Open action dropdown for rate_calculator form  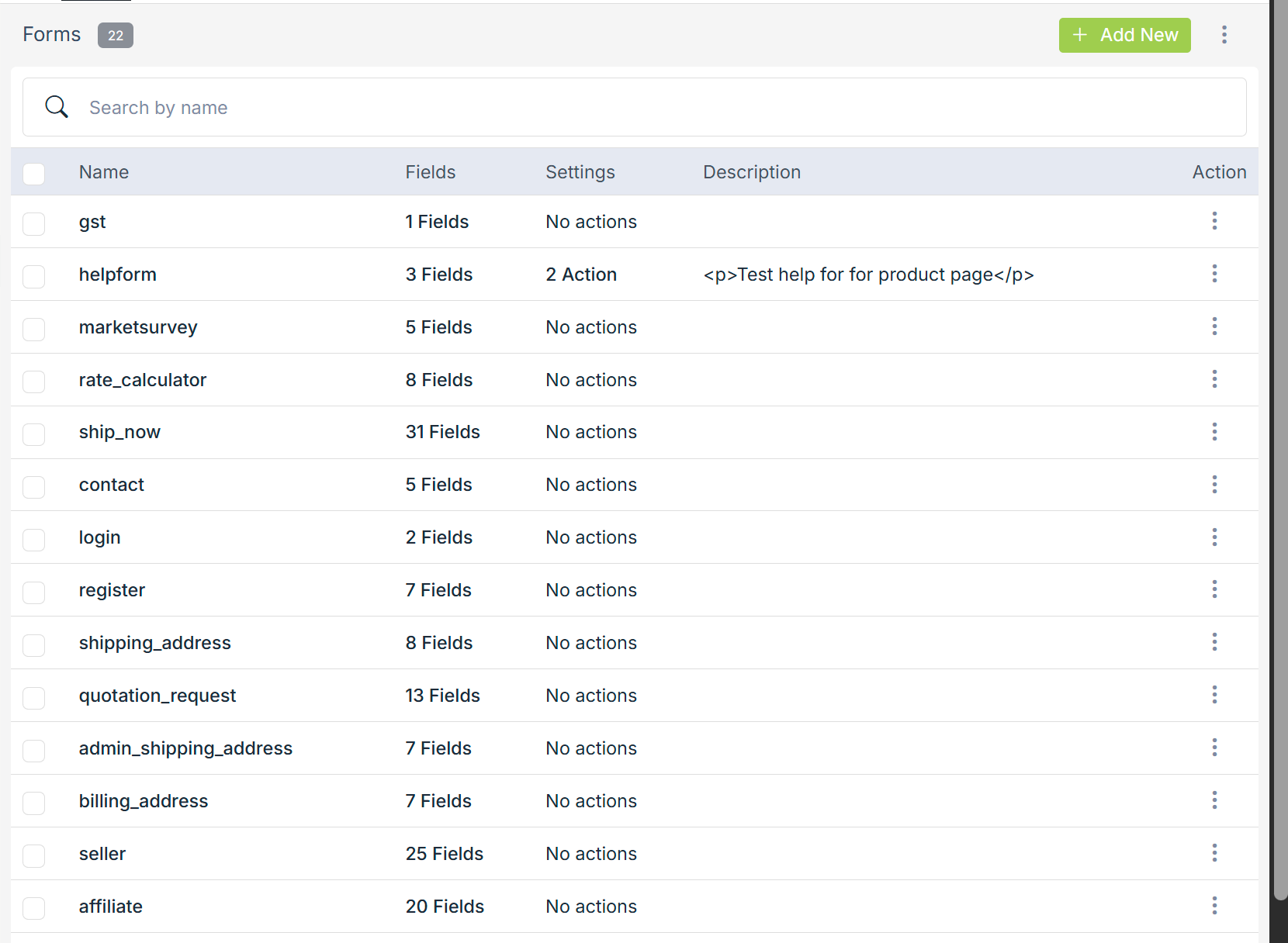(x=1214, y=379)
